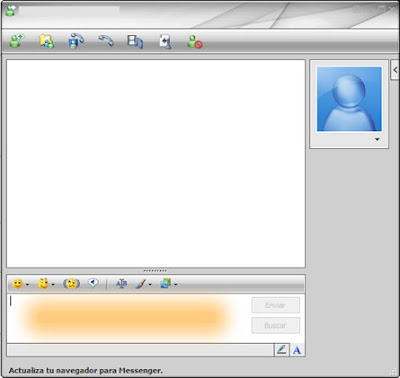The width and height of the screenshot is (400, 378).
Task: Open the 'Actualiza tu navegador para Messenger' link
Action: (x=86, y=370)
